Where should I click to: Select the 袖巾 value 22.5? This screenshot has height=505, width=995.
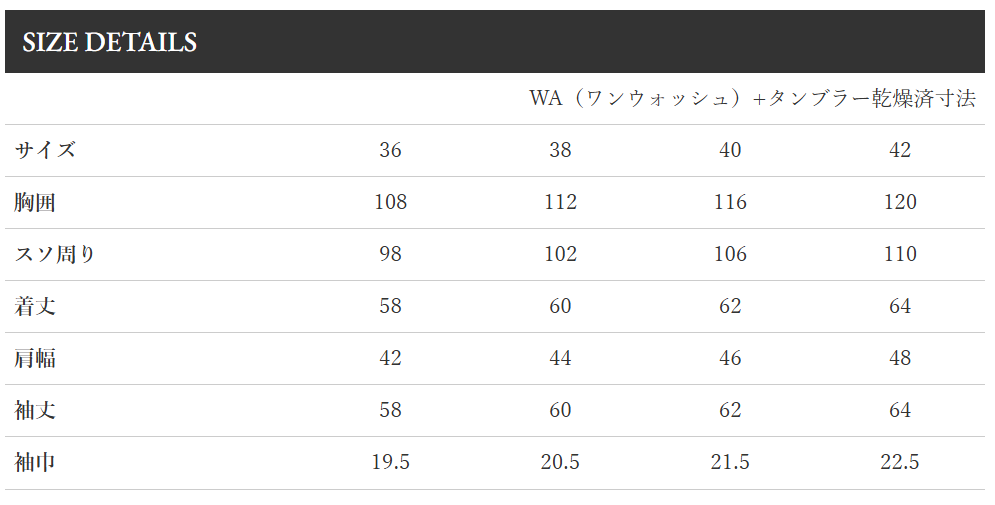point(900,463)
